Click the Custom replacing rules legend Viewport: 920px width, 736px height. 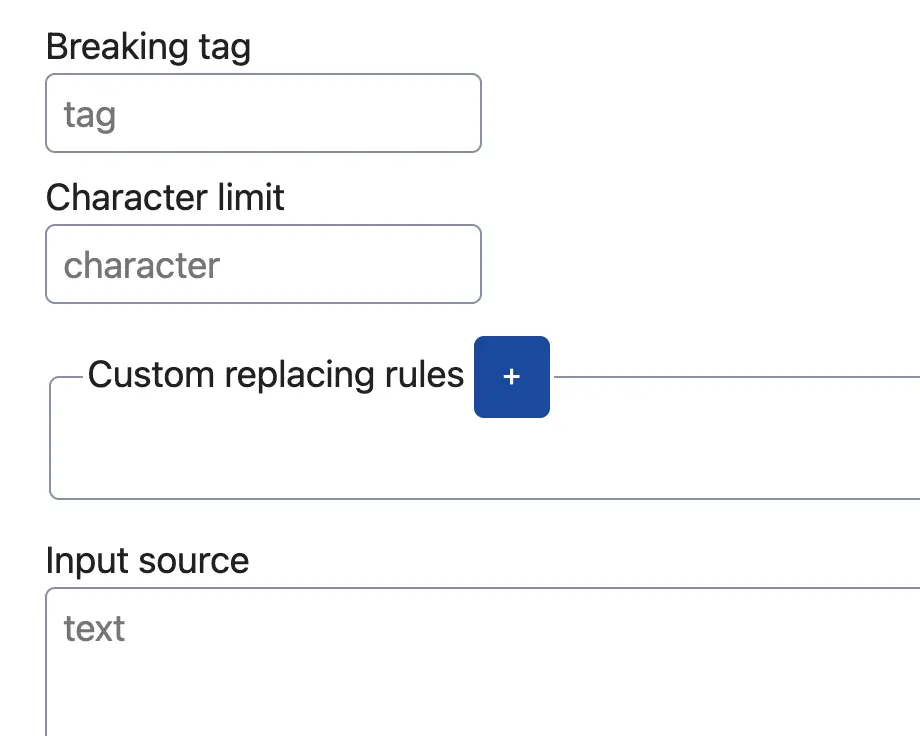coord(276,375)
